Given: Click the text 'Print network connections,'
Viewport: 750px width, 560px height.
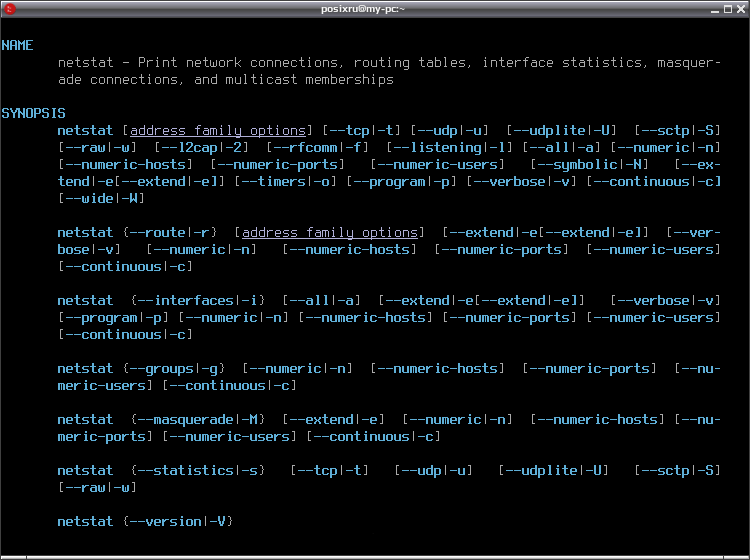Looking at the screenshot, I should (240, 63).
